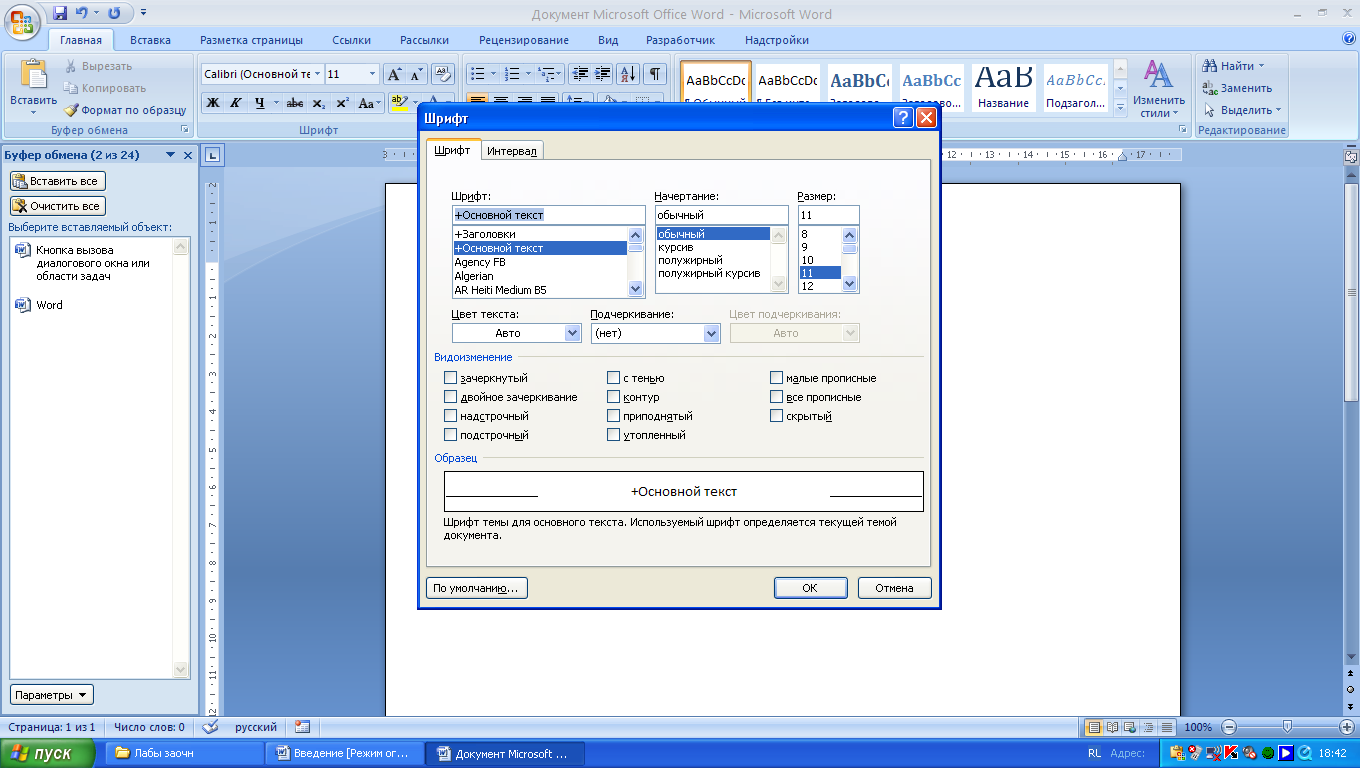Screen dimensions: 1360x768
Task: Open the Параметры dropdown in the clipboard pane
Action: pyautogui.click(x=51, y=695)
